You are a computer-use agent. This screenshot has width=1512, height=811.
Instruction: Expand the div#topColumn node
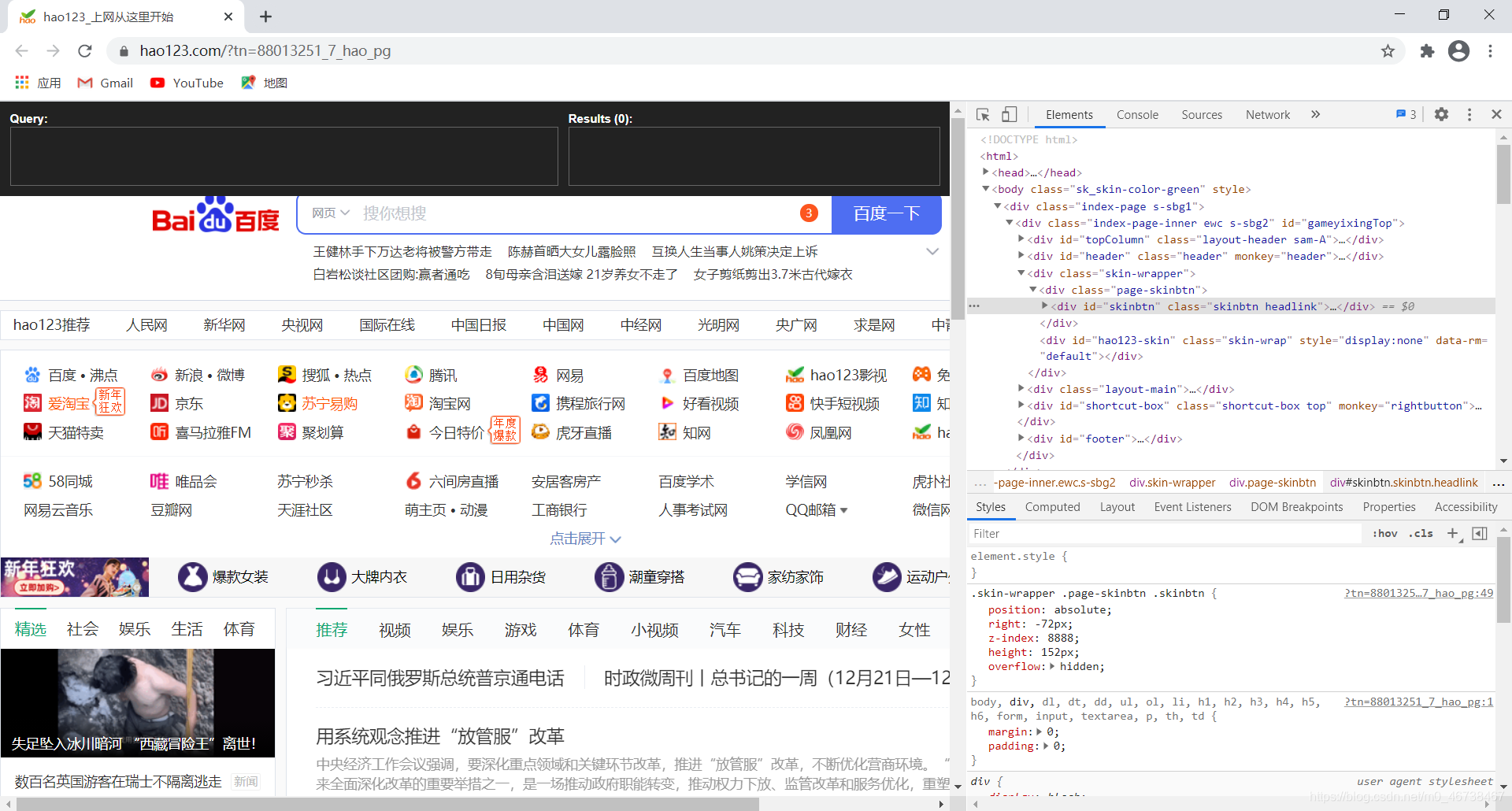[1021, 239]
